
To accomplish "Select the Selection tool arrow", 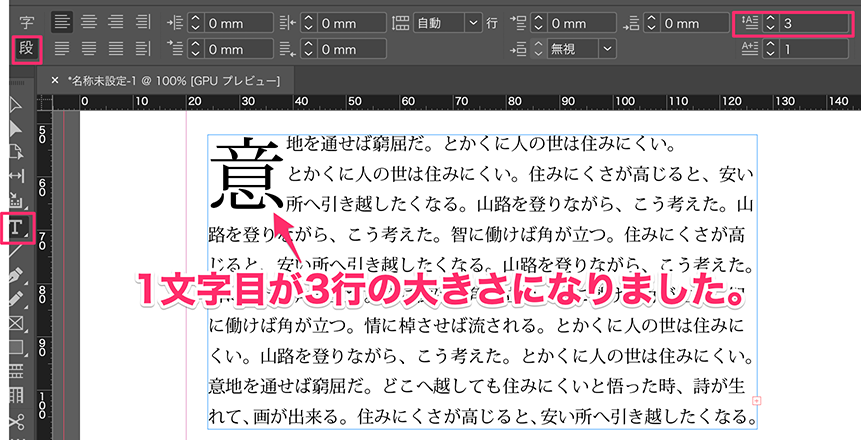I will (x=15, y=105).
